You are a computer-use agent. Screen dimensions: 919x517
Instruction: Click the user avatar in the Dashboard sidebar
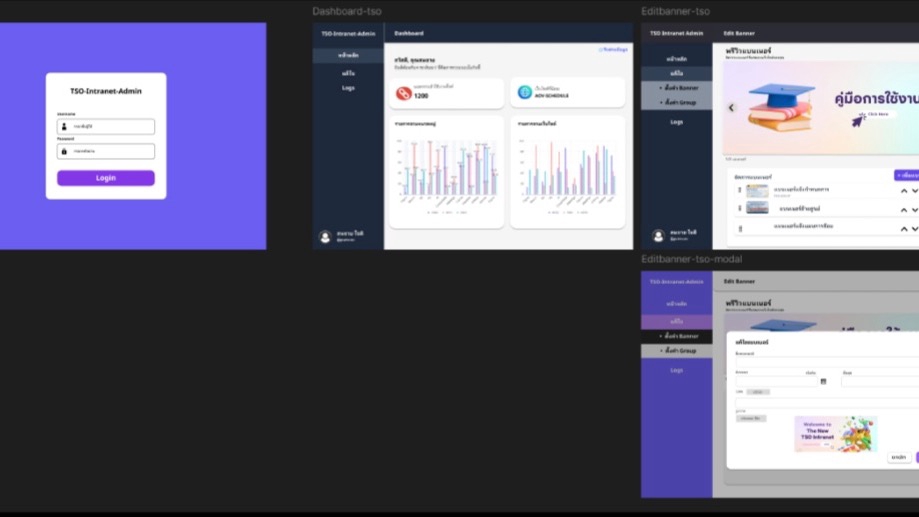[x=325, y=237]
